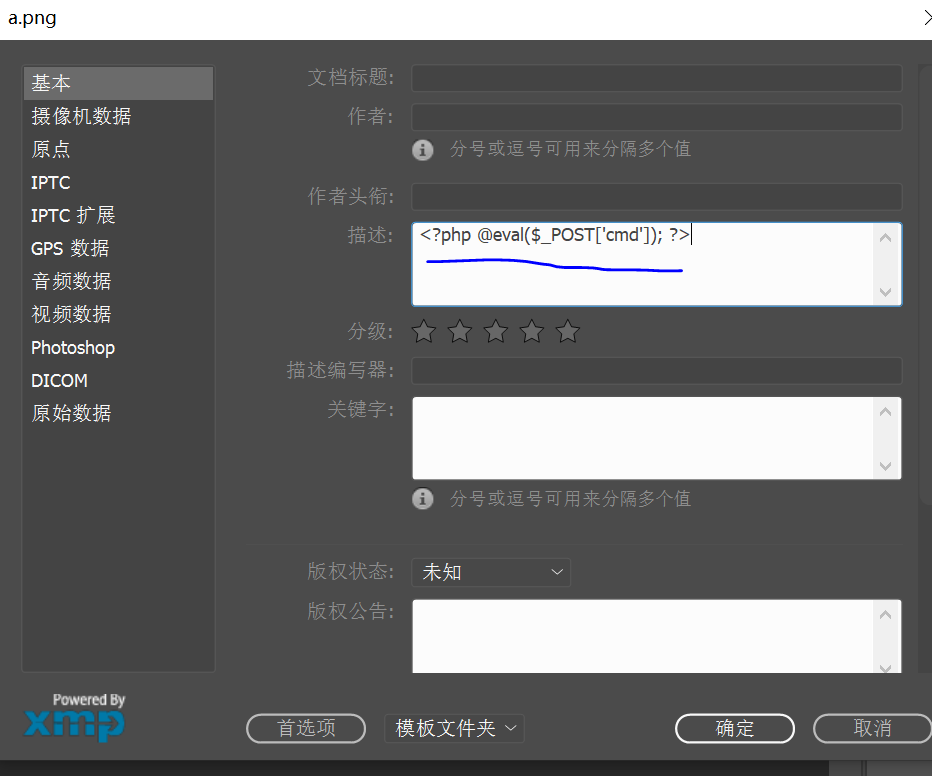Open the 版权状态 dropdown showing 未知

coord(491,572)
